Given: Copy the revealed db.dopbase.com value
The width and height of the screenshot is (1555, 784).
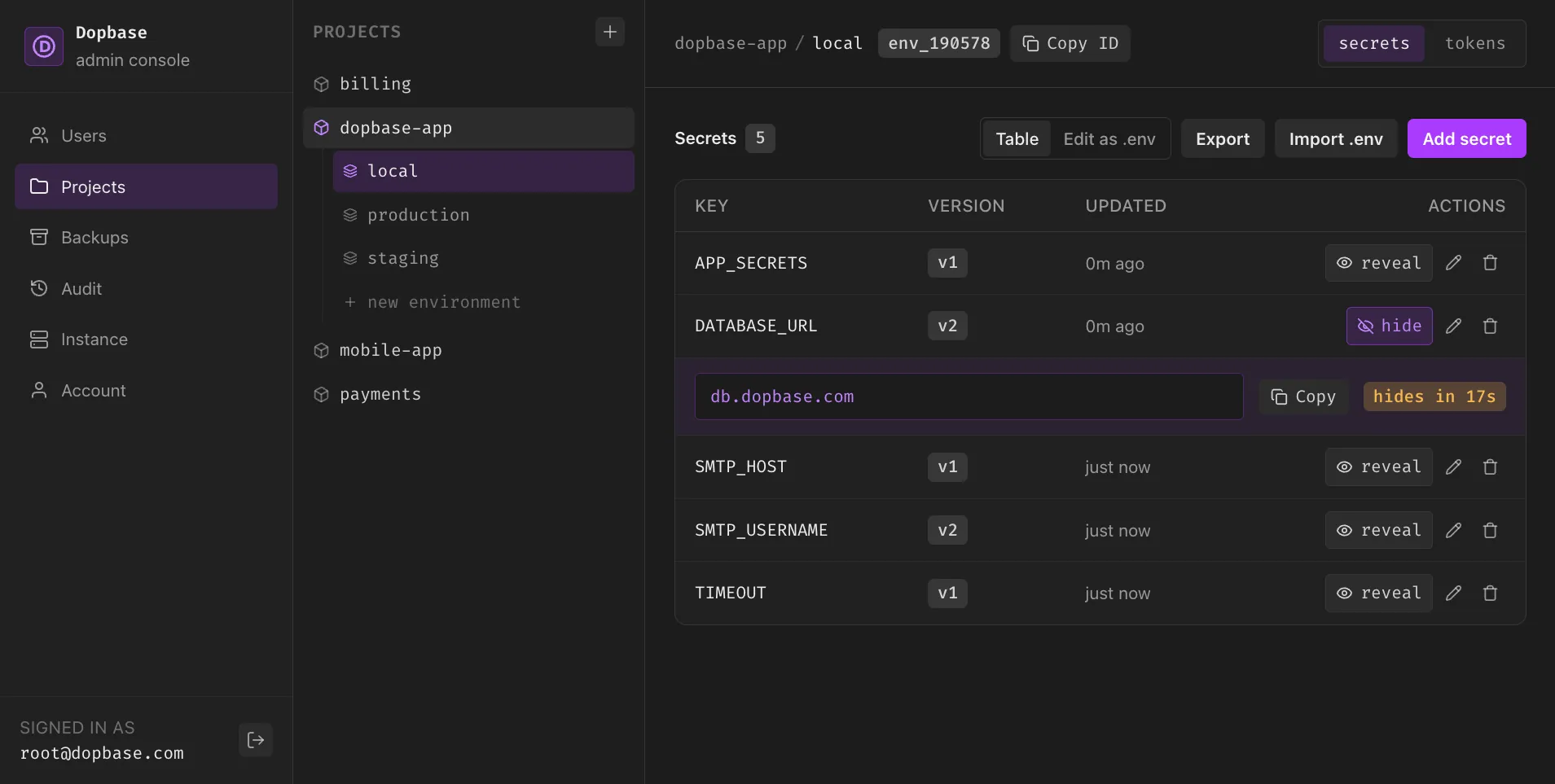Looking at the screenshot, I should coord(1303,396).
